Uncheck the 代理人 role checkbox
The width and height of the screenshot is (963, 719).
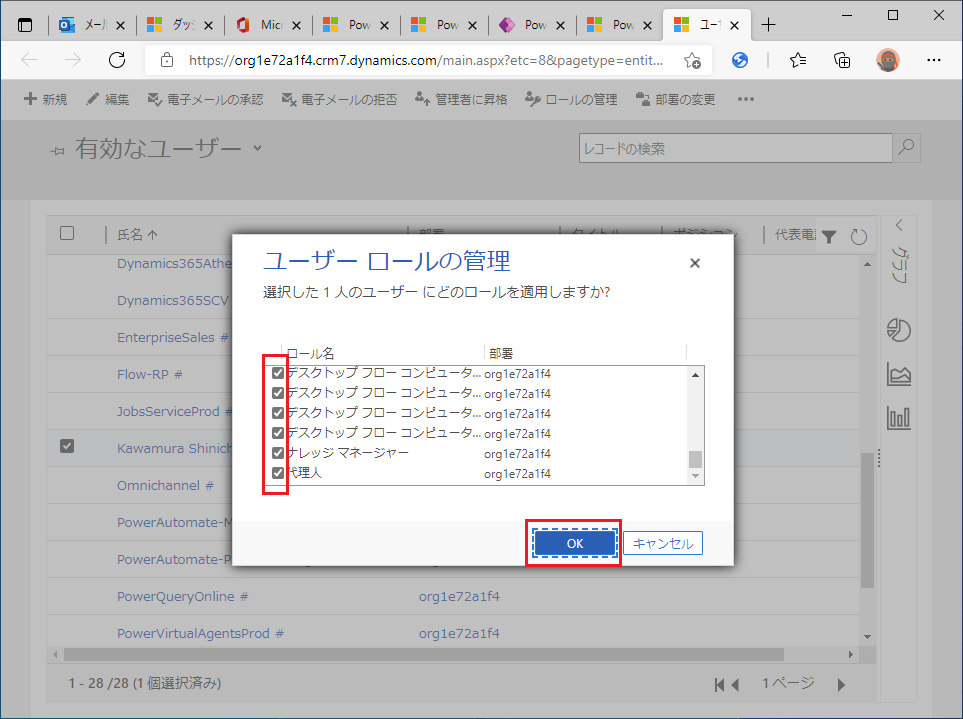278,473
